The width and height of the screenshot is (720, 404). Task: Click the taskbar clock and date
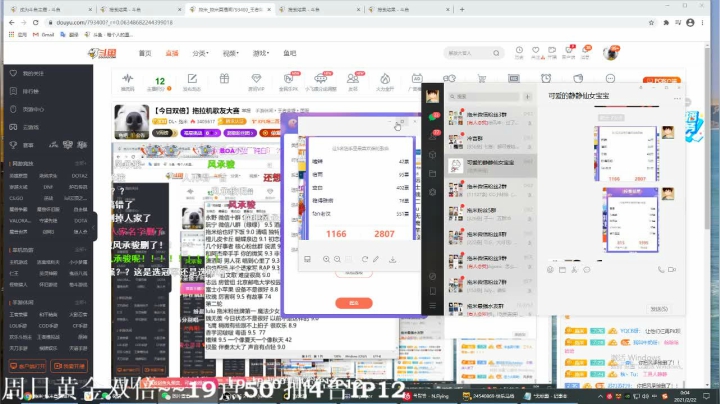pos(685,396)
